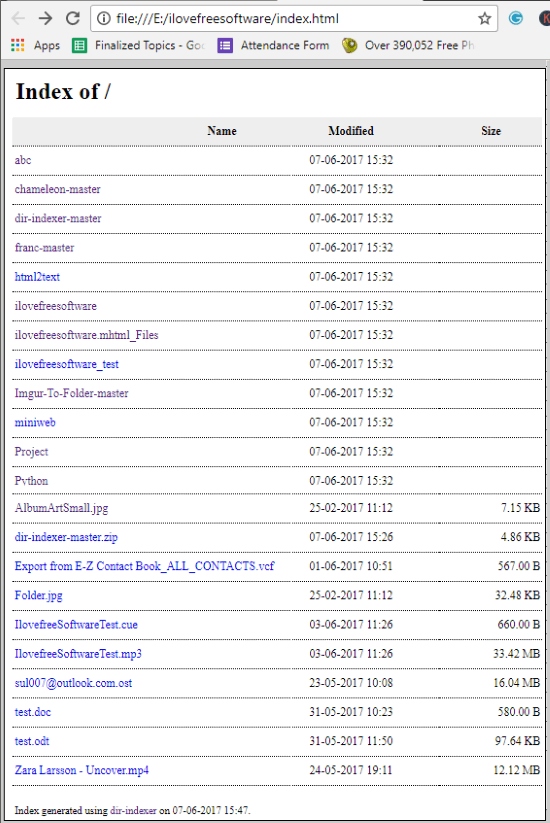Open sul007@outlook.com.ost file link

coord(73,683)
